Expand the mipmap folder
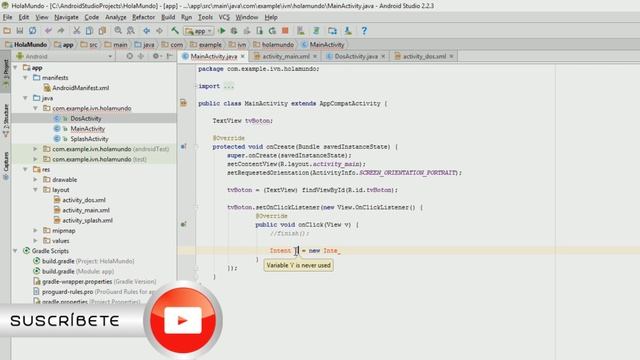This screenshot has height=360, width=640. click(36, 231)
